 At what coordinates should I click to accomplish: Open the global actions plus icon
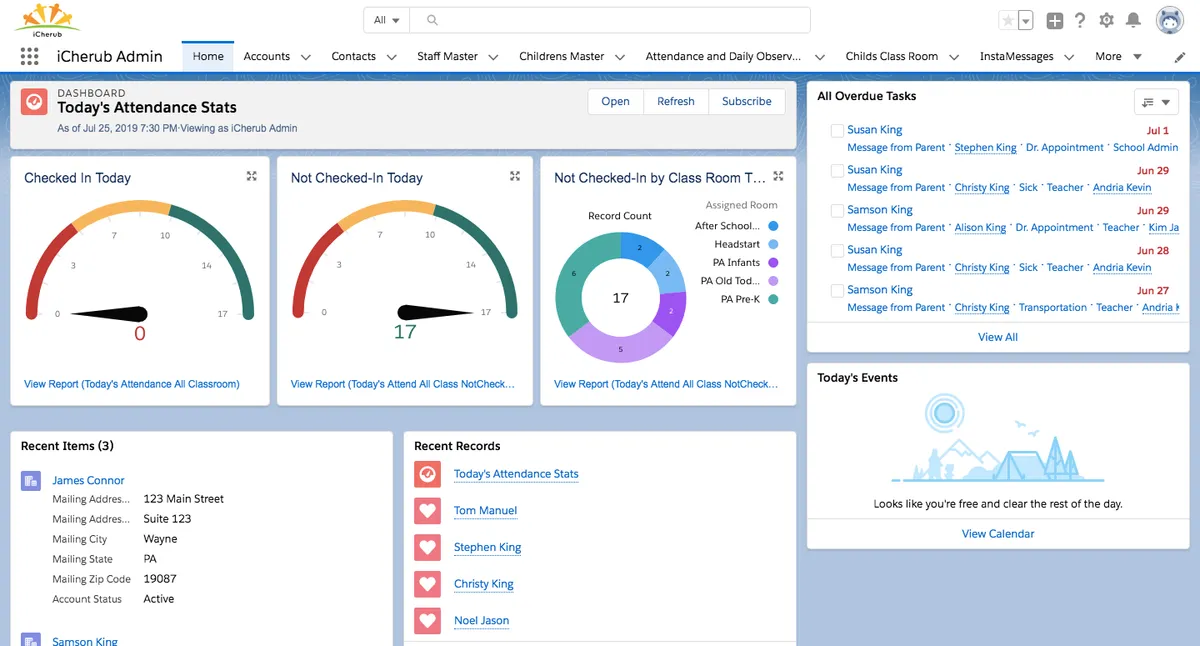(x=1055, y=20)
